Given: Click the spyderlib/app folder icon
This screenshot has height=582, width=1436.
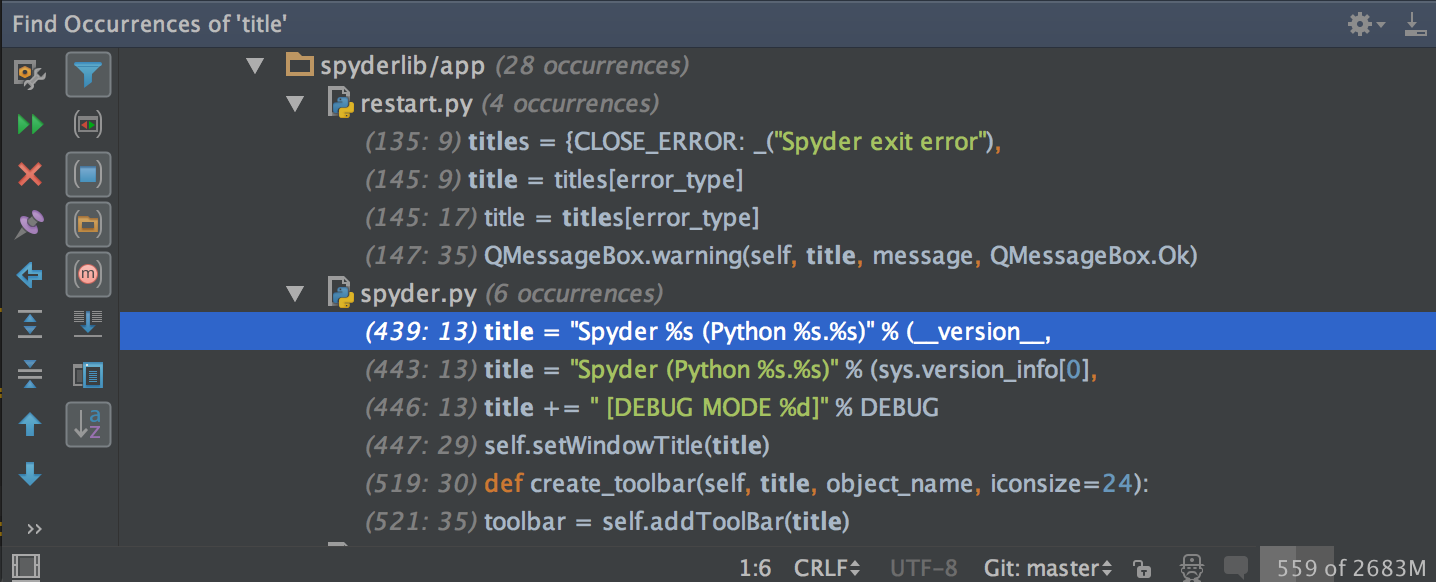Looking at the screenshot, I should pyautogui.click(x=300, y=66).
